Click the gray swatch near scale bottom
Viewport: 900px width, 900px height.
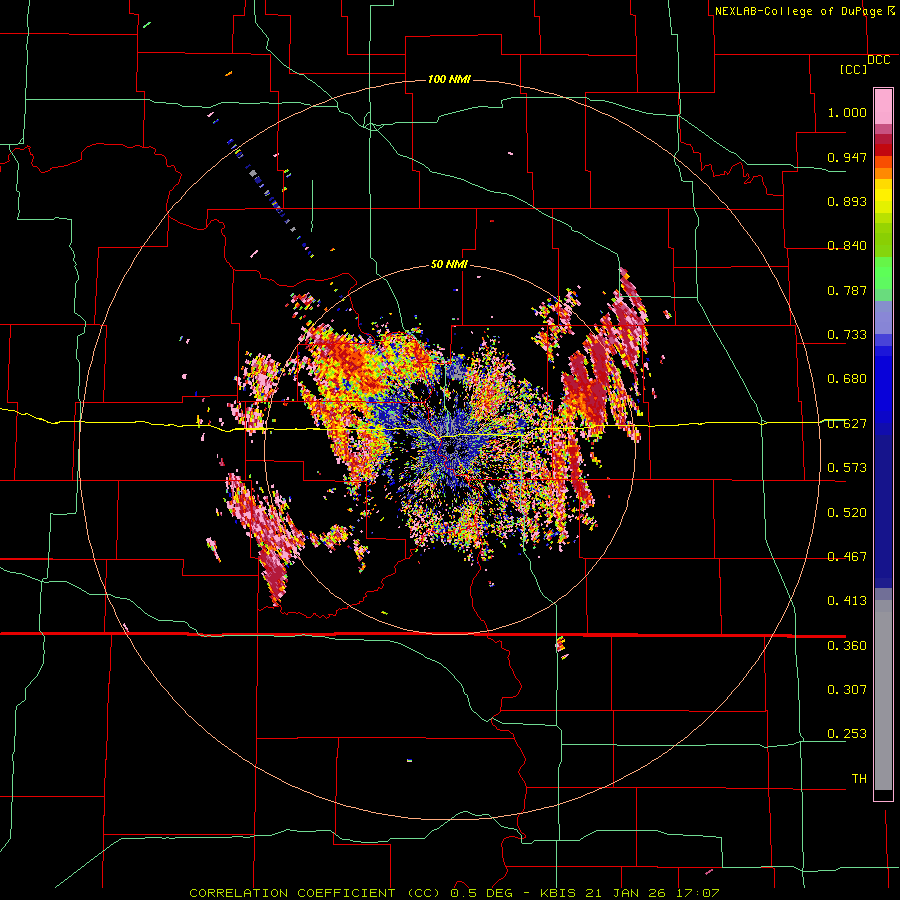click(883, 695)
